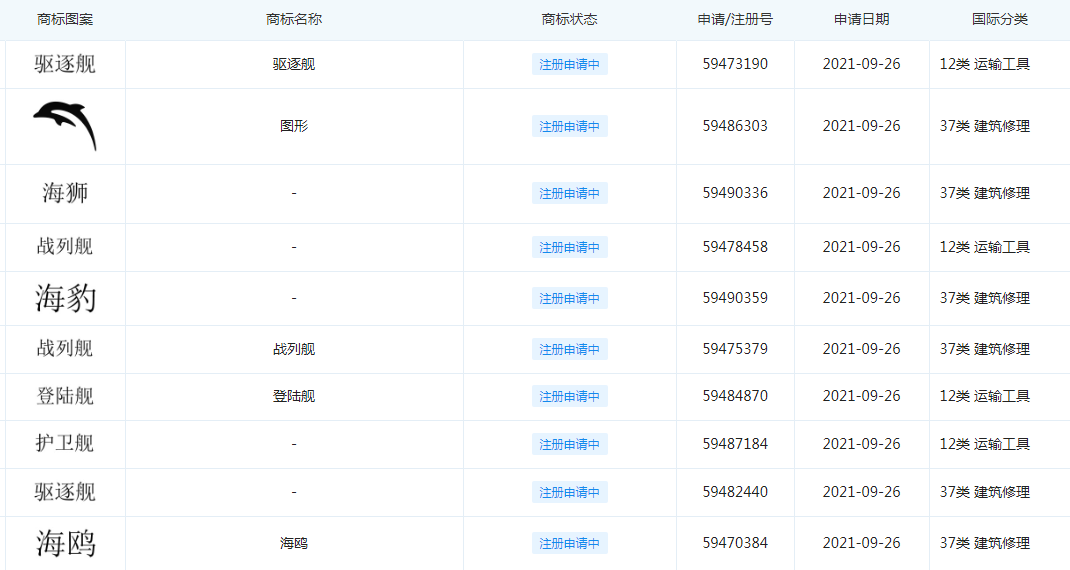Click the 注册申请中 badge for 59486303
Image resolution: width=1070 pixels, height=570 pixels.
click(570, 126)
